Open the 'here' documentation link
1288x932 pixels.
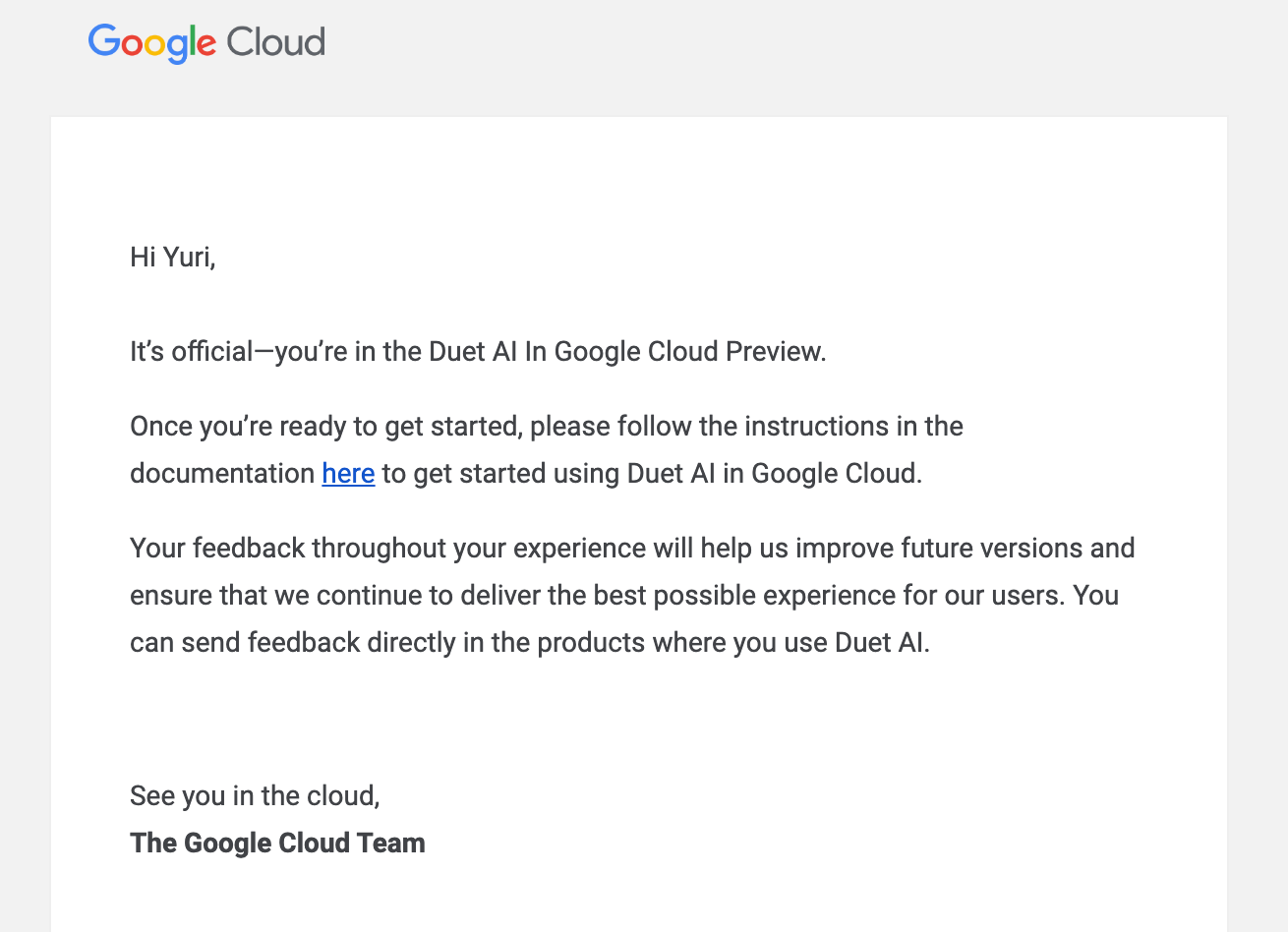(x=348, y=474)
